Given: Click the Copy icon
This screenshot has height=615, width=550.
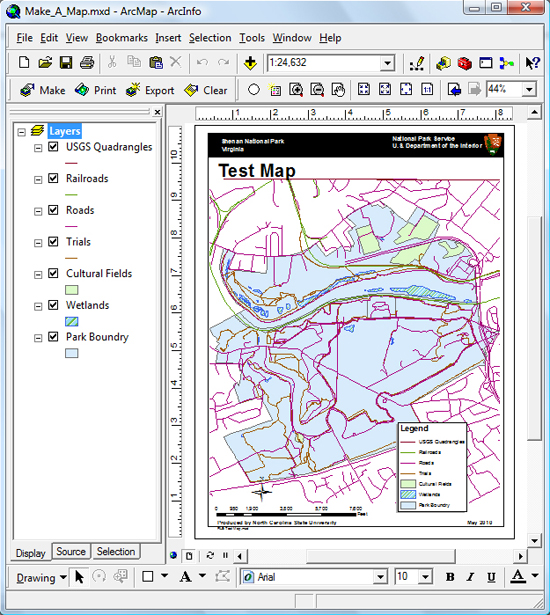Looking at the screenshot, I should 134,62.
